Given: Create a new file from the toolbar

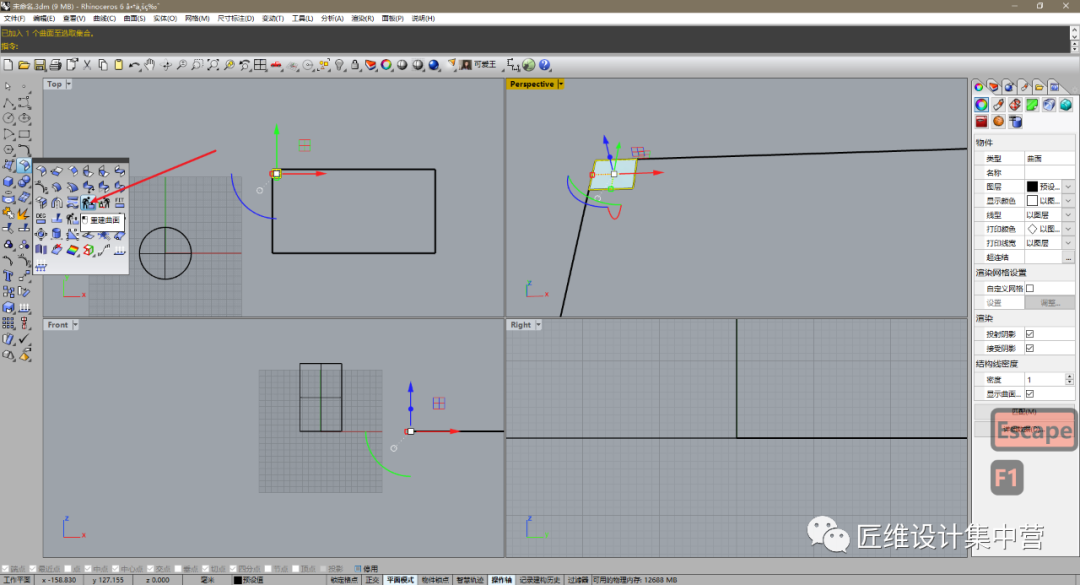Looking at the screenshot, I should (x=8, y=65).
